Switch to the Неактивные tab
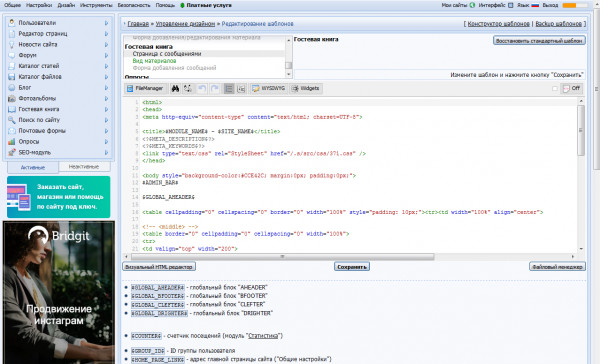Image resolution: width=600 pixels, height=364 pixels. [x=84, y=166]
